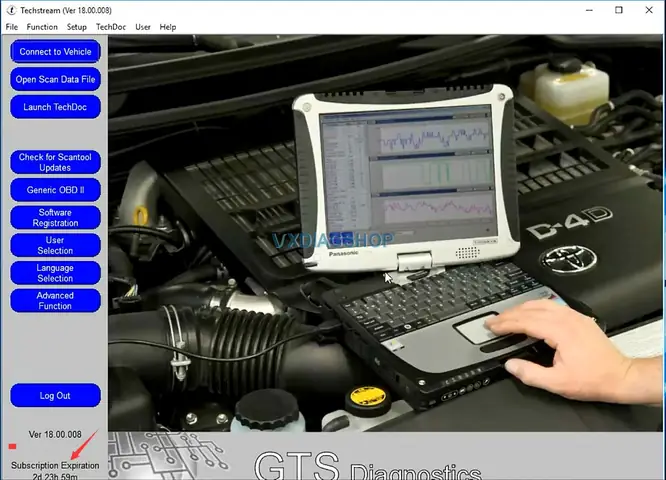Screen dimensions: 666x480
Task: Open Language Selection
Action: (55, 273)
